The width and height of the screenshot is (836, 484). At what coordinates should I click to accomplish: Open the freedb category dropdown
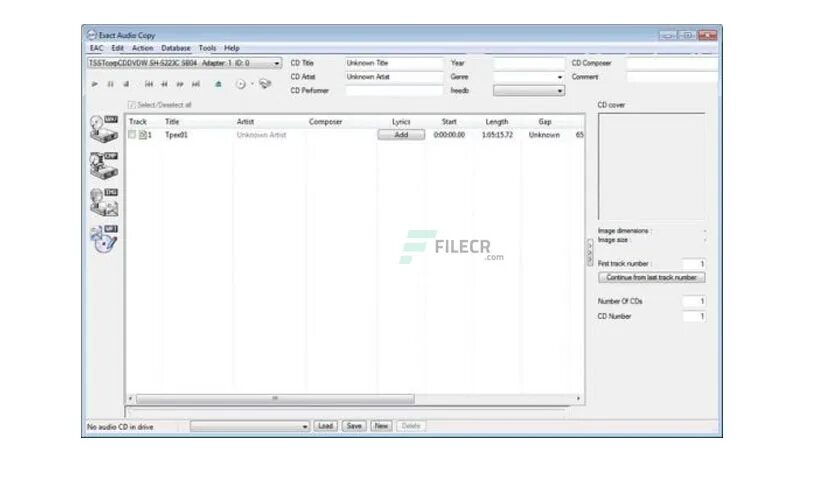tap(528, 91)
